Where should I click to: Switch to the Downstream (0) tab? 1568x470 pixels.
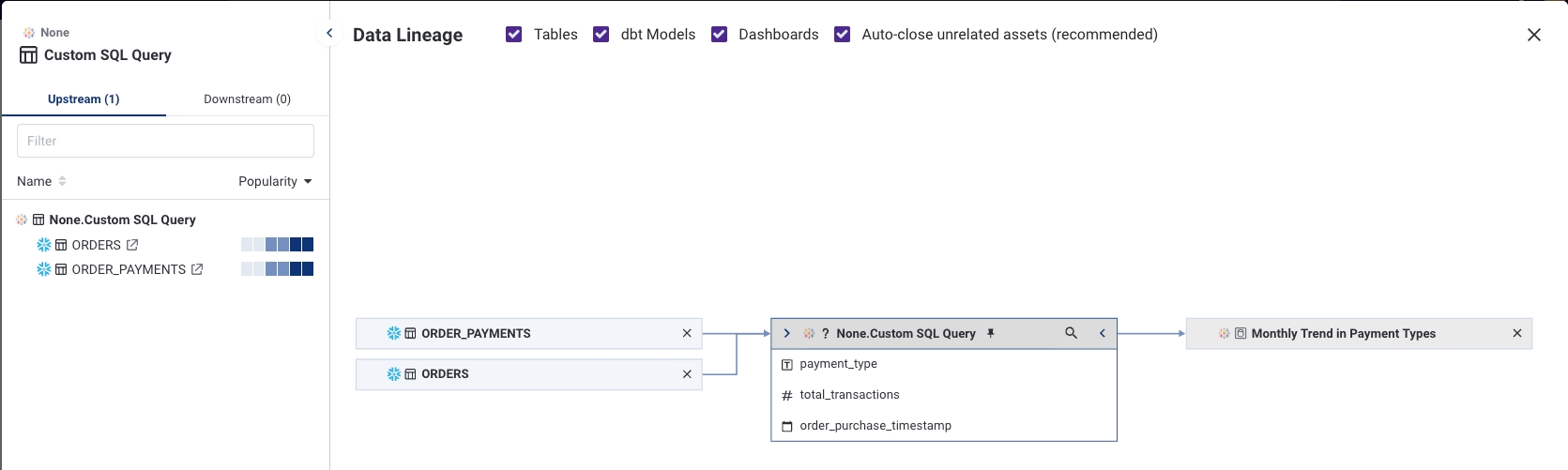coord(247,99)
